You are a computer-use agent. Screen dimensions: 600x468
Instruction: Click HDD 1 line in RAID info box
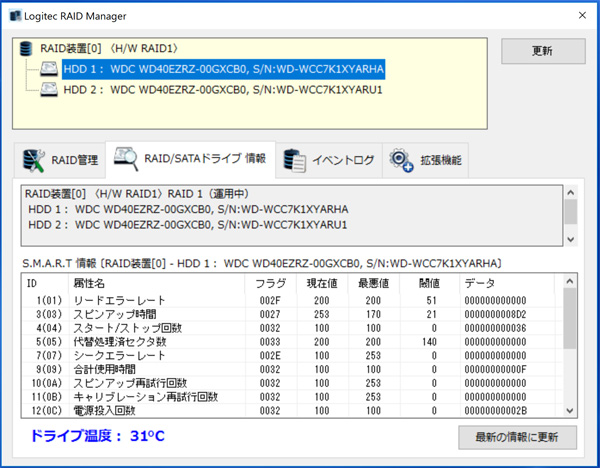(x=188, y=209)
